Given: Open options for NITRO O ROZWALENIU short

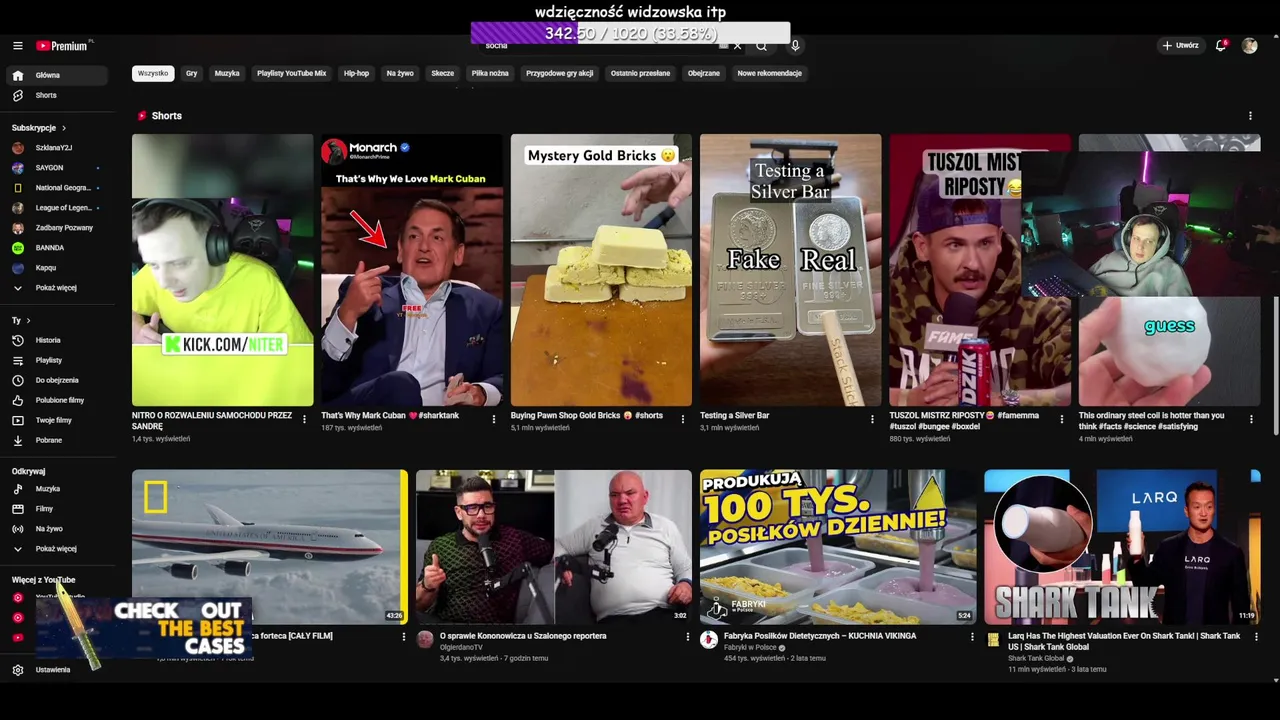Looking at the screenshot, I should 304,419.
